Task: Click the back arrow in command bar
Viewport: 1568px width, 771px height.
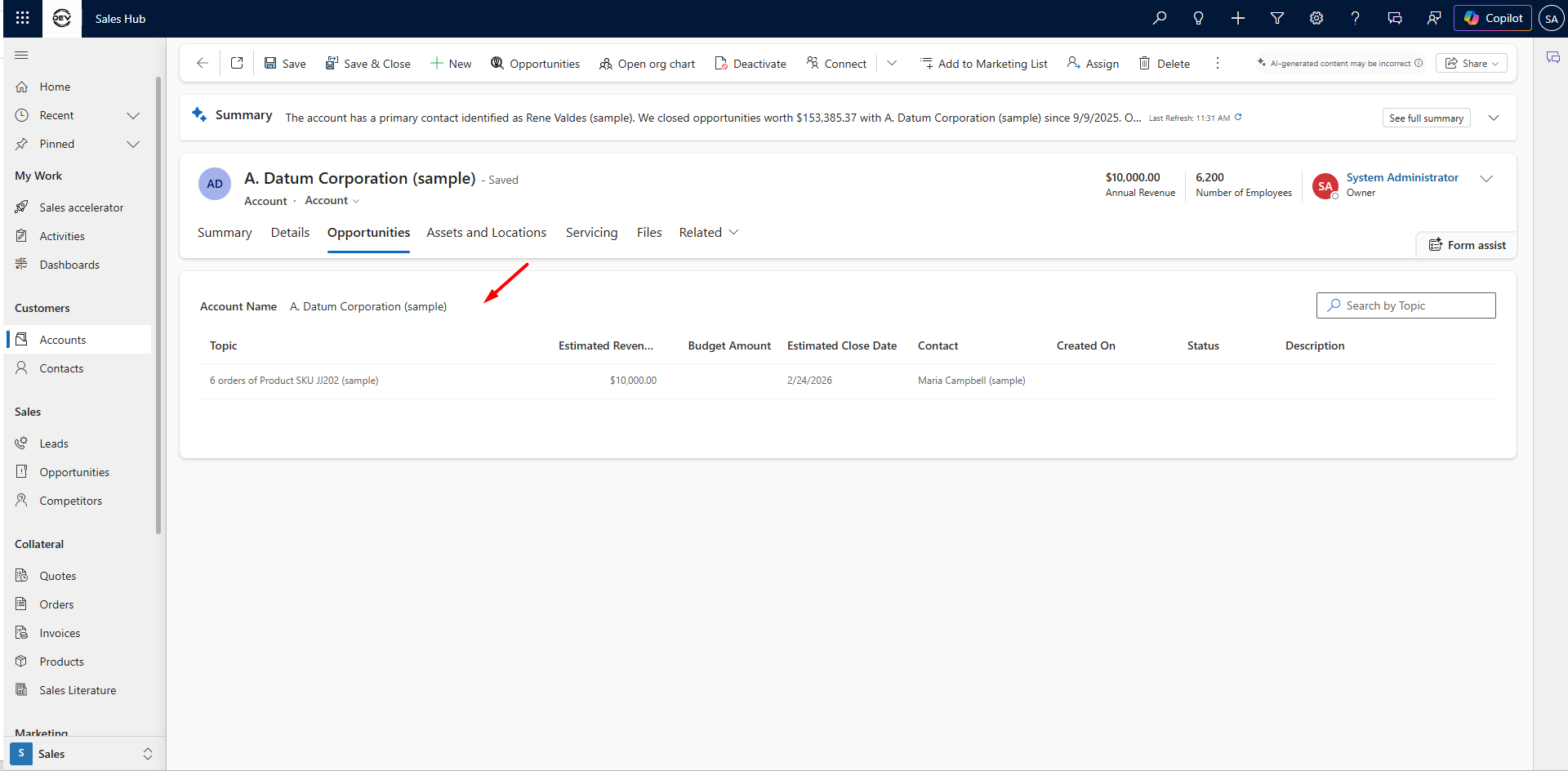Action: point(203,63)
